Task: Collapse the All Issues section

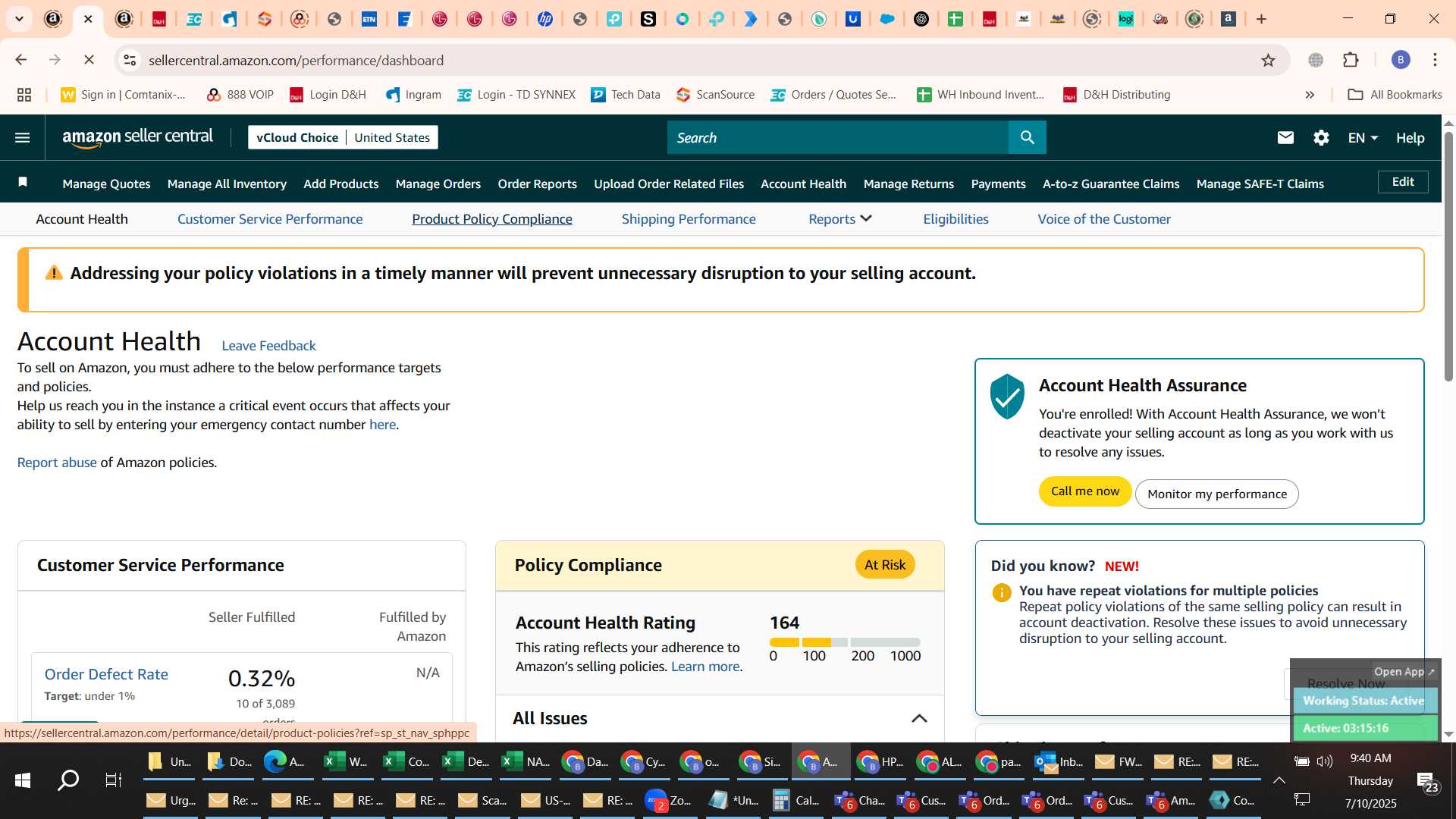Action: (919, 718)
